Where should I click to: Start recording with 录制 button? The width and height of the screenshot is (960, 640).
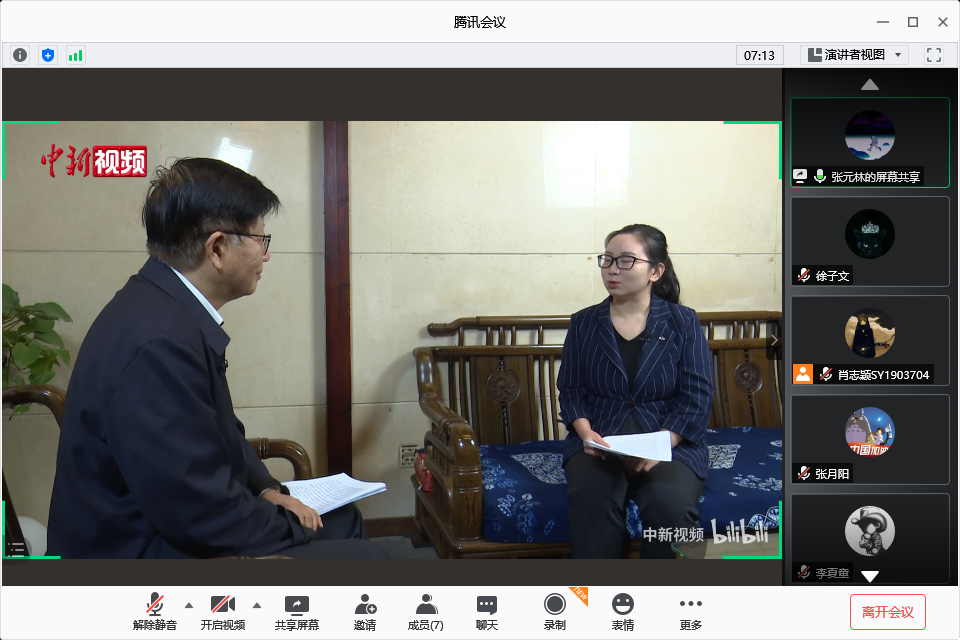pyautogui.click(x=555, y=611)
